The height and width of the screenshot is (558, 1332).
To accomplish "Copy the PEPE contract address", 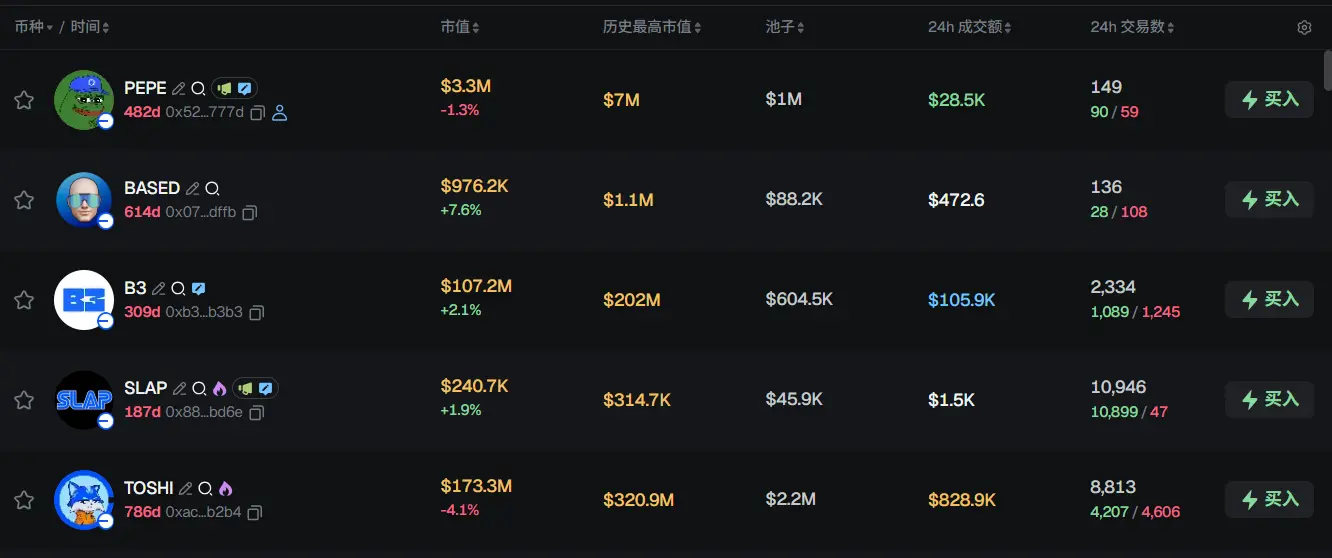I will [257, 113].
